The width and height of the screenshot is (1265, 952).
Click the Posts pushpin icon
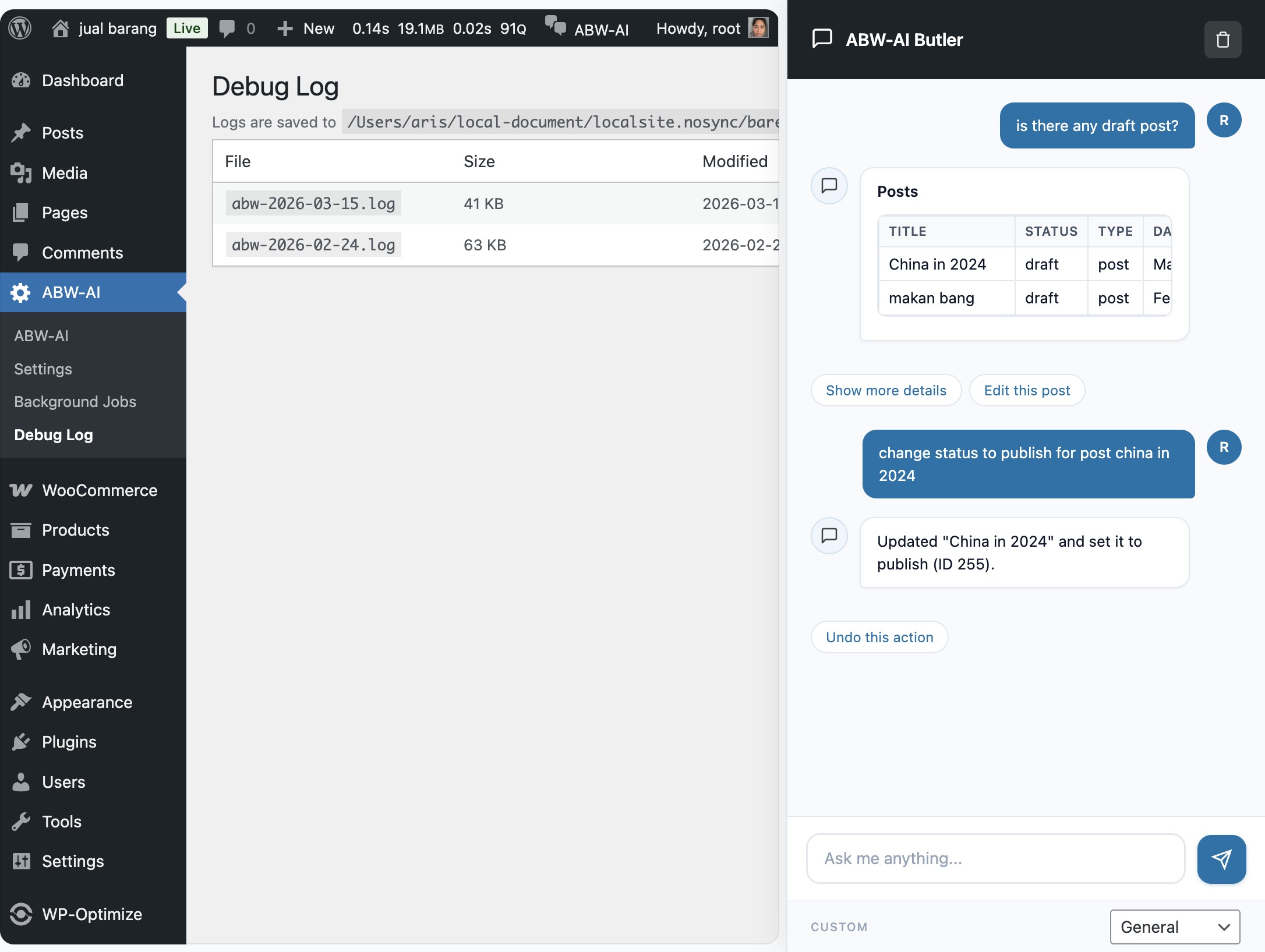[x=21, y=133]
